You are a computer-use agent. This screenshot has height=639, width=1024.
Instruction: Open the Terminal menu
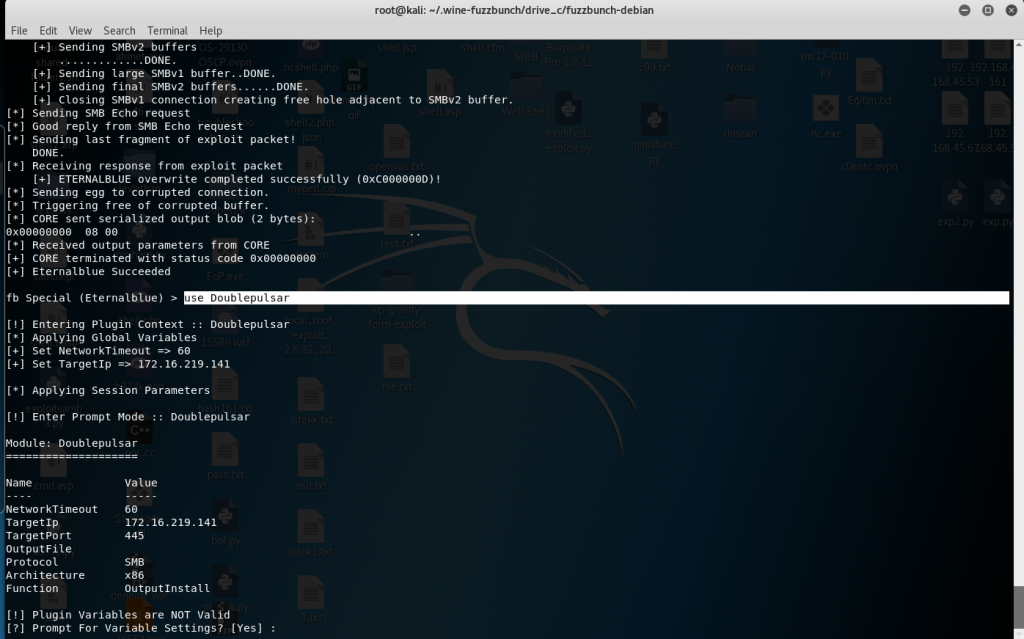(x=167, y=31)
